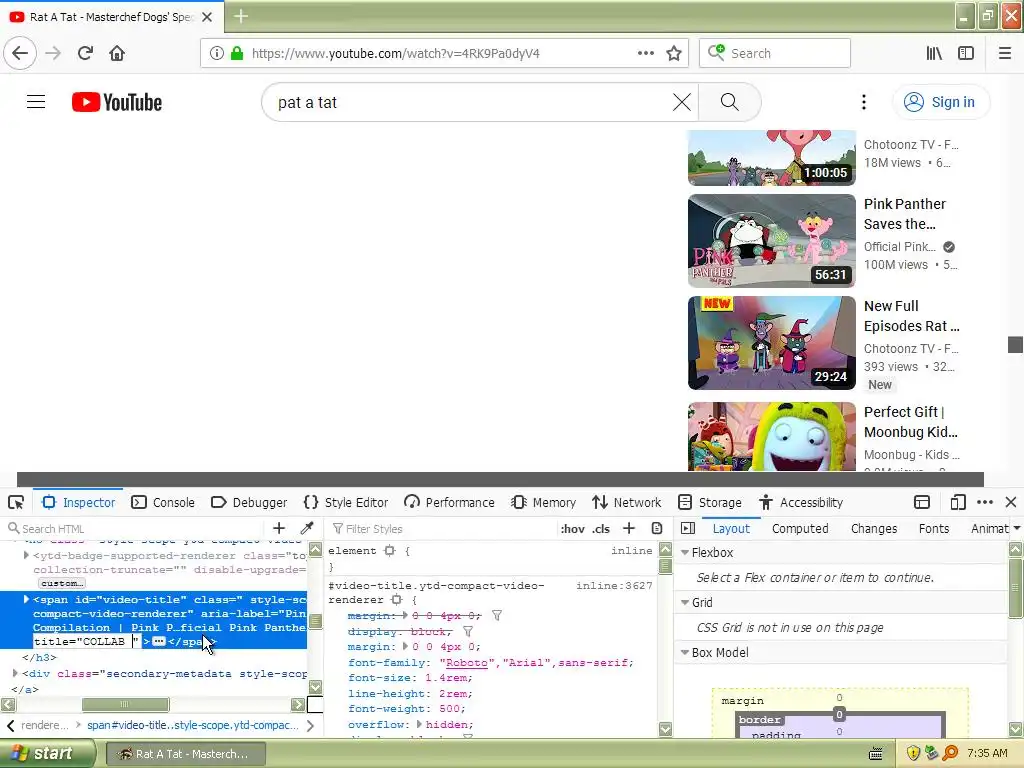Expand the ytd-badge-supported-renderer node
The image size is (1024, 768).
tap(26, 555)
